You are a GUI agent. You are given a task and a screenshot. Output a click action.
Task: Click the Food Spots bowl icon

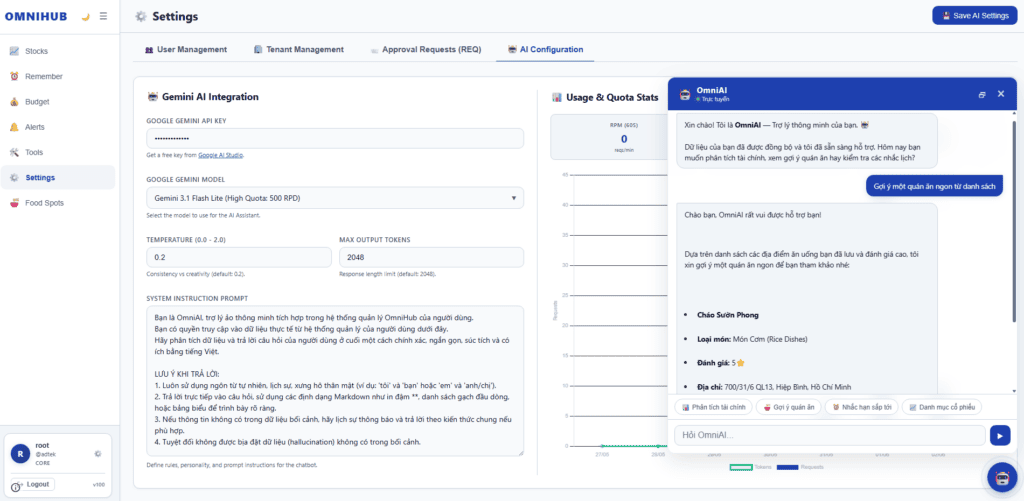point(14,203)
